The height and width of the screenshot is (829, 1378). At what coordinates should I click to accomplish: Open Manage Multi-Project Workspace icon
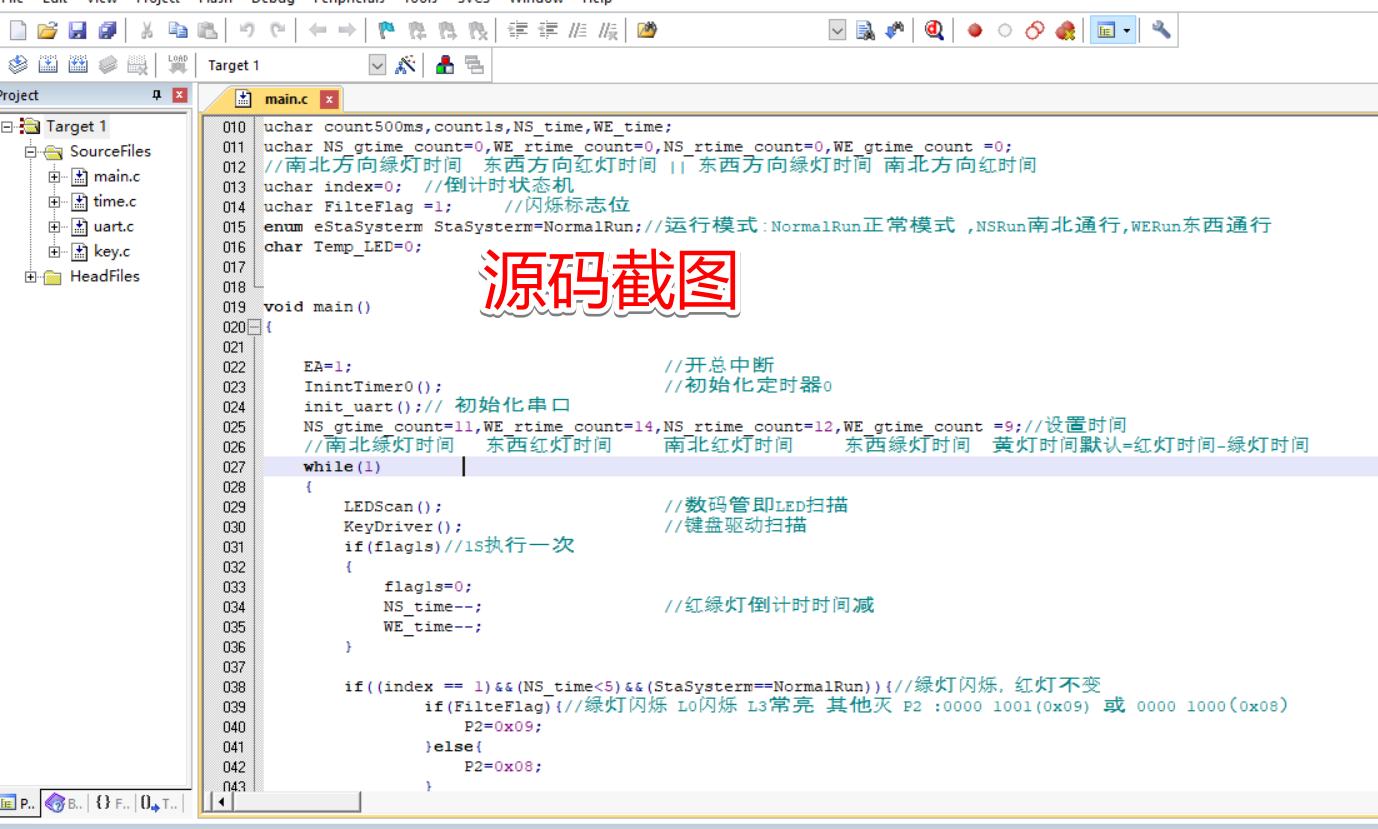coord(474,65)
